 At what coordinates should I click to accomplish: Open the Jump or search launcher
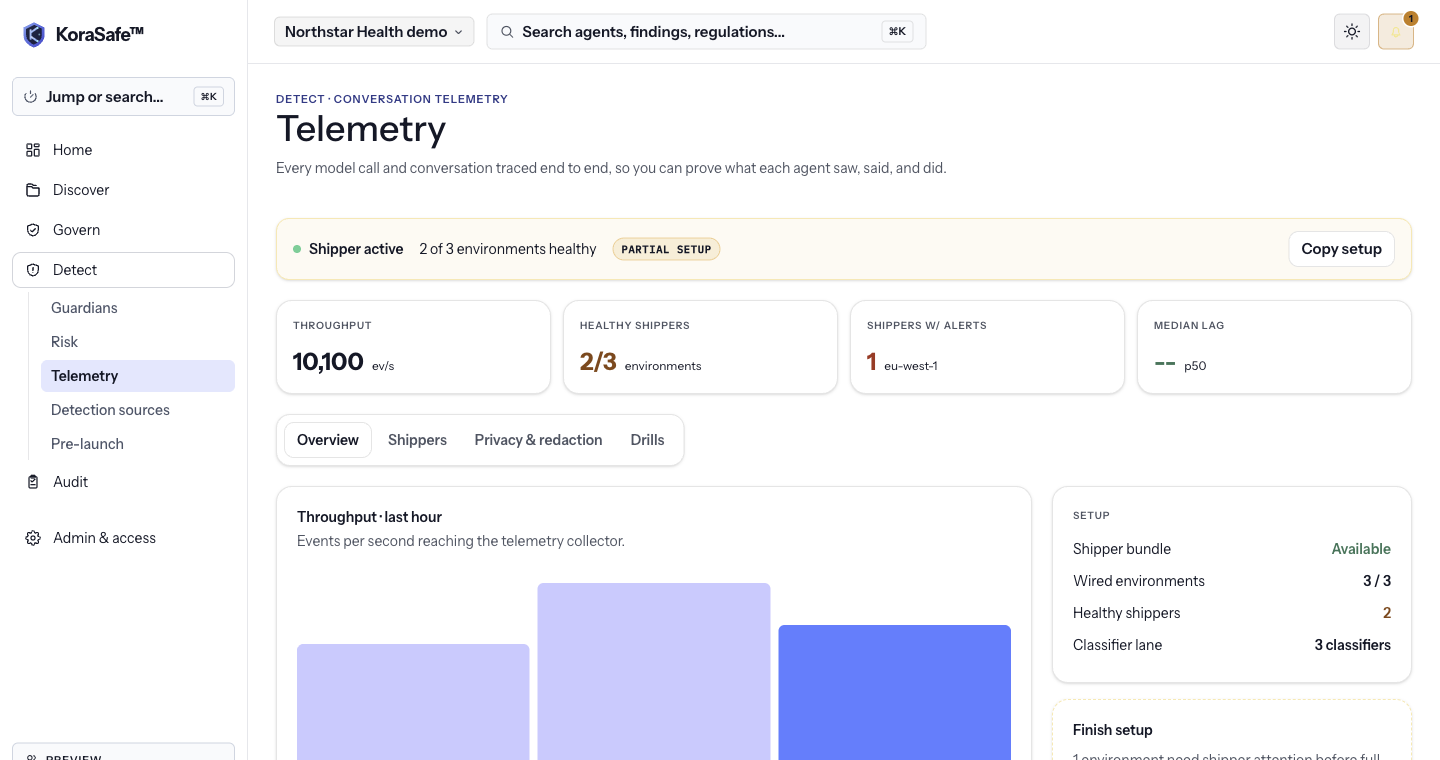point(123,97)
